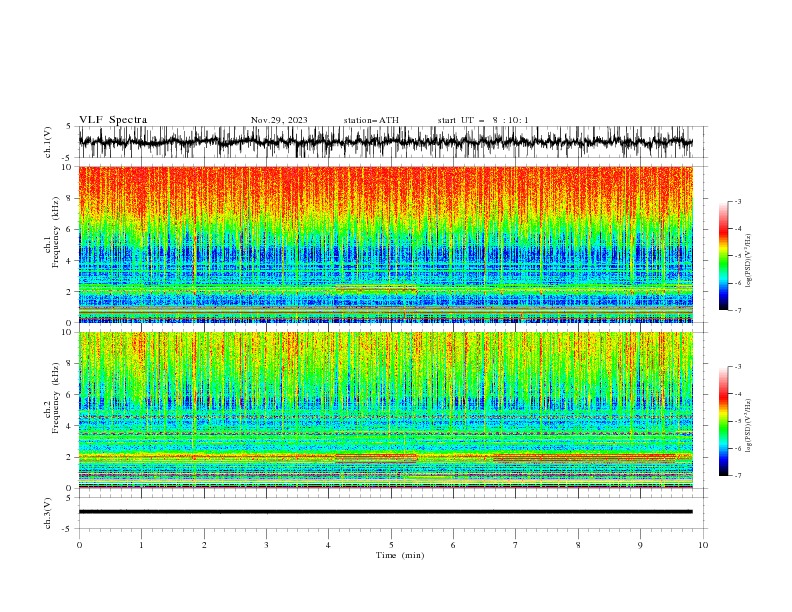This screenshot has height=612, width=792.
Task: Click the "Time (min)" x-axis label
Action: pos(400,555)
